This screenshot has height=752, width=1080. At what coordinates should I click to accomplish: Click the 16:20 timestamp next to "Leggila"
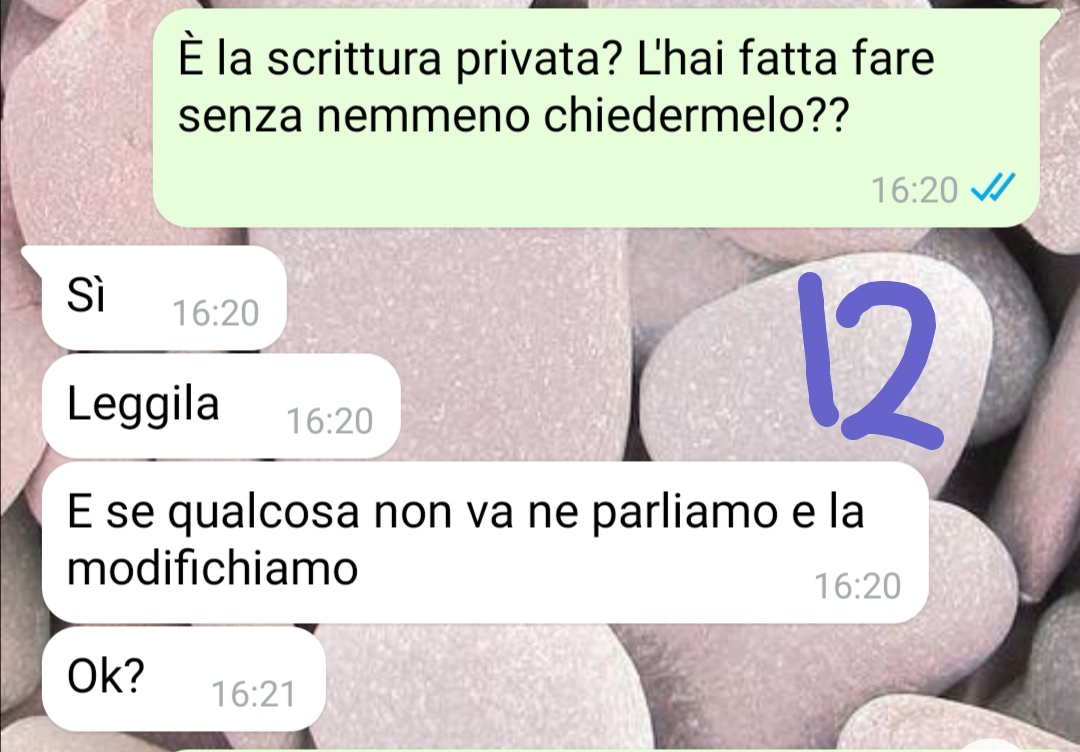(x=329, y=421)
